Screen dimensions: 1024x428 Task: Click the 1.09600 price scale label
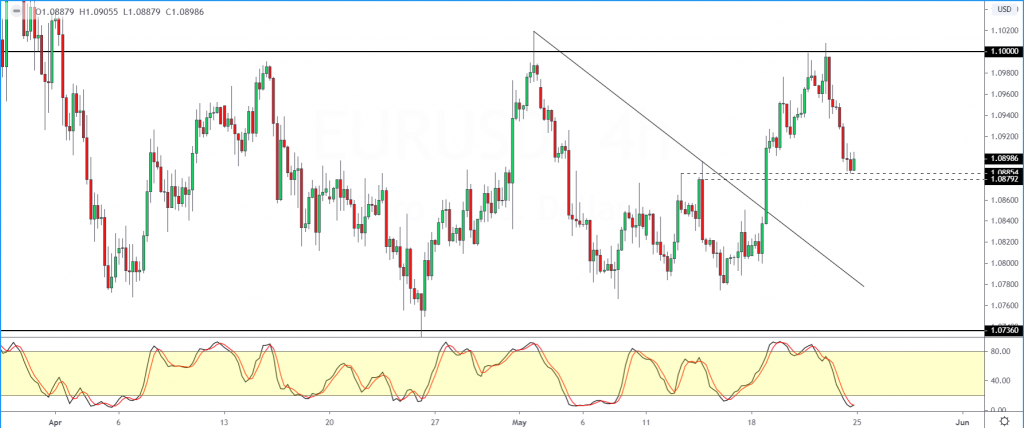1003,93
